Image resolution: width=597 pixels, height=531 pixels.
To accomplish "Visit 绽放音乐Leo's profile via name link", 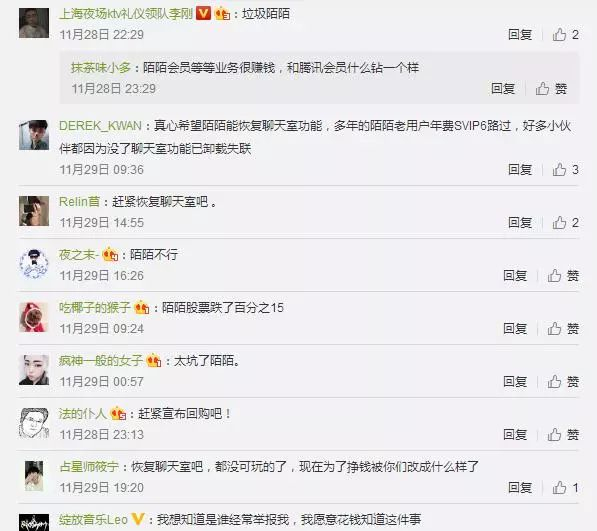I will (x=93, y=519).
